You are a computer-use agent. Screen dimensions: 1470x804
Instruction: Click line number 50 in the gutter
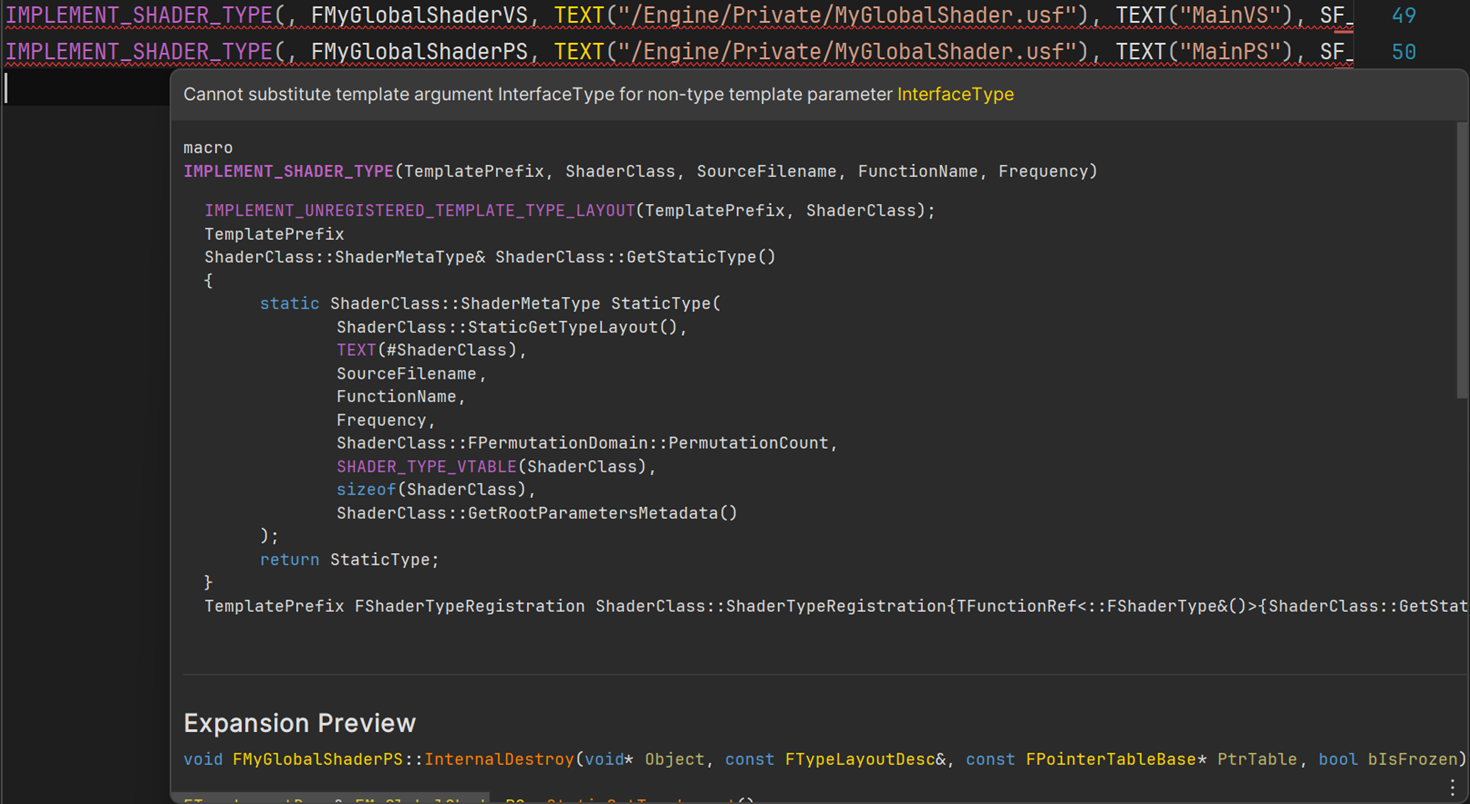point(1403,51)
